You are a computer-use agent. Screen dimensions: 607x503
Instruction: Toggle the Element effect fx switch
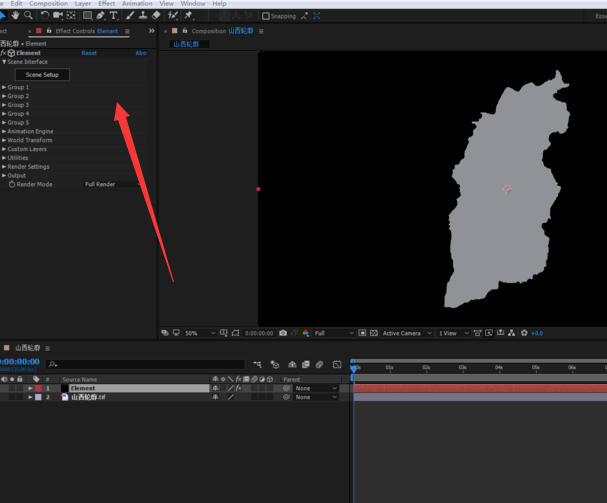(3, 53)
